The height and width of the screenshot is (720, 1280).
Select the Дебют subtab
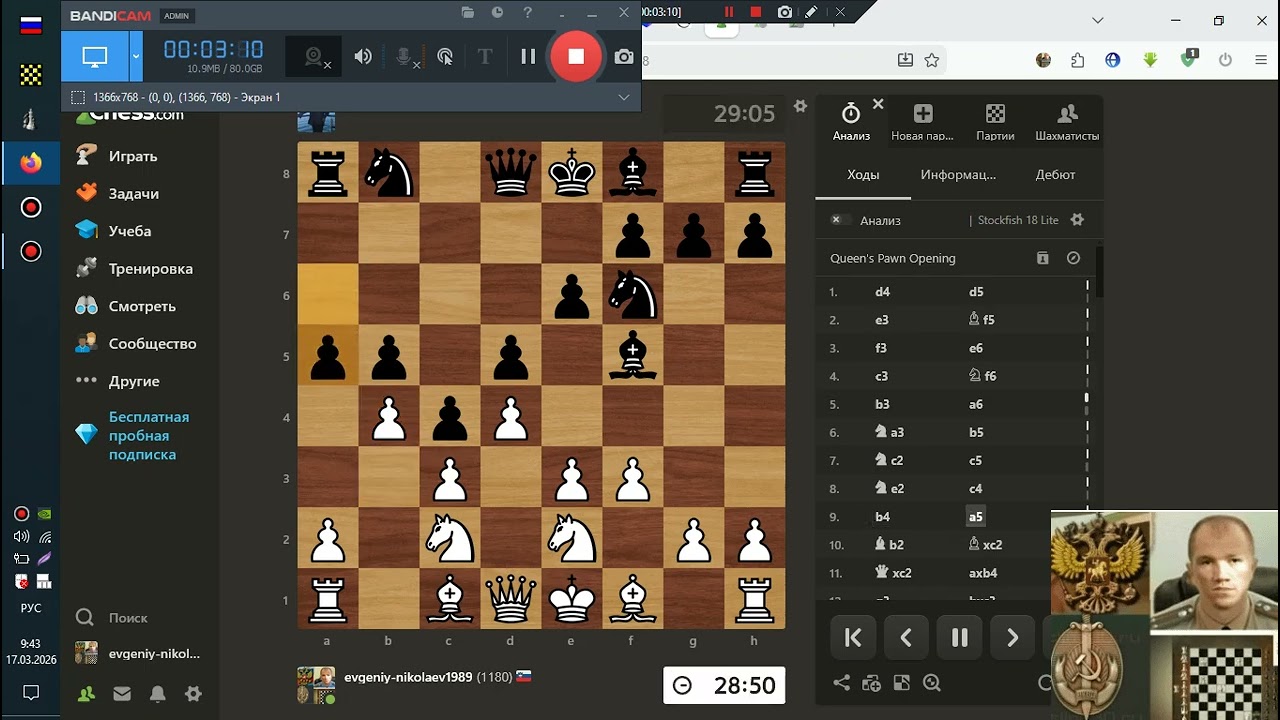tap(1055, 174)
